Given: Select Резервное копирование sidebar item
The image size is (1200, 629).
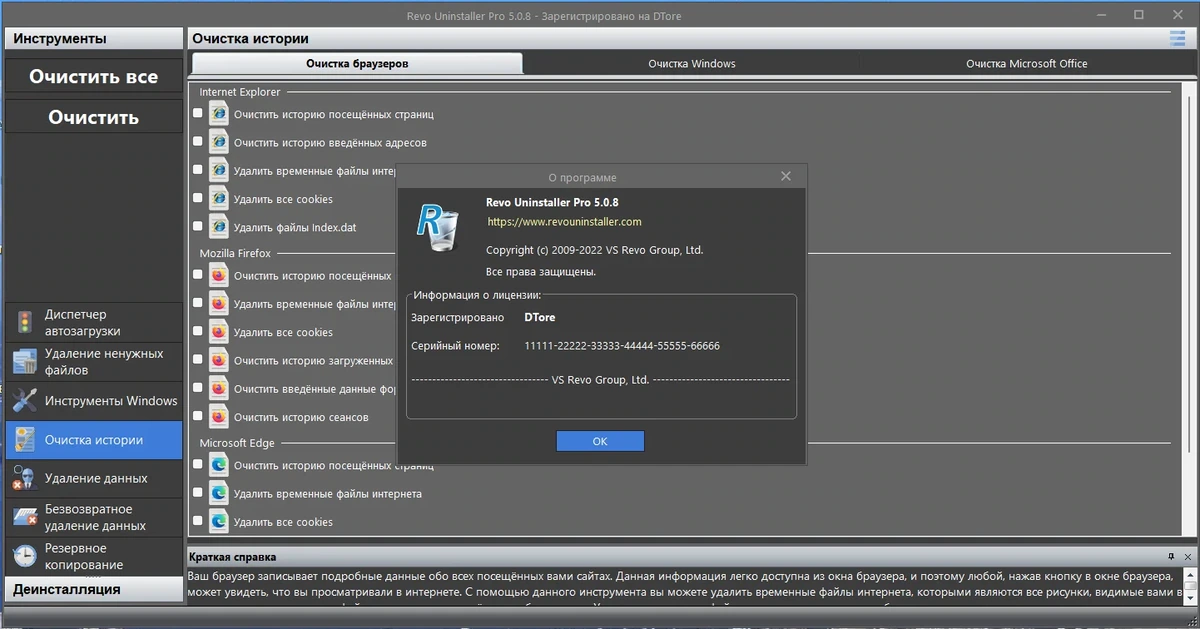Looking at the screenshot, I should click(x=94, y=556).
